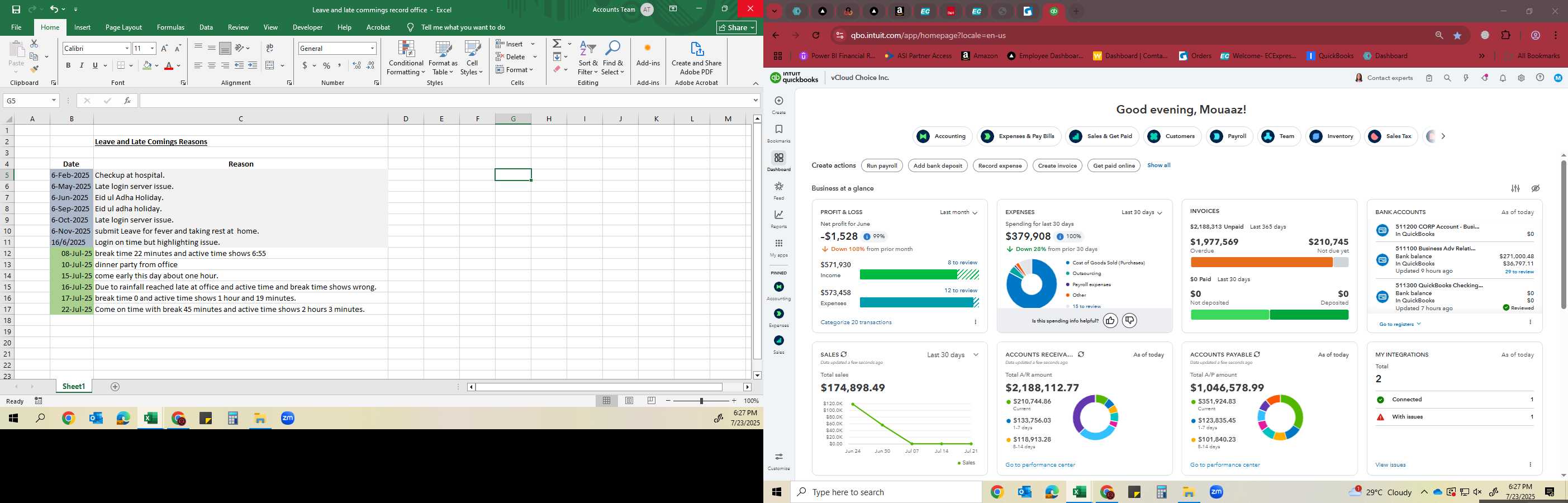Open Outlook from the right taskbar
1568x503 pixels.
click(x=1024, y=492)
